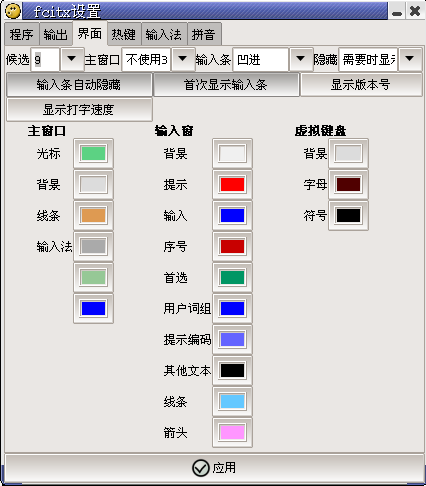This screenshot has width=426, height=486.
Task: Click the fcitx smiley icon in title bar
Action: point(13,10)
